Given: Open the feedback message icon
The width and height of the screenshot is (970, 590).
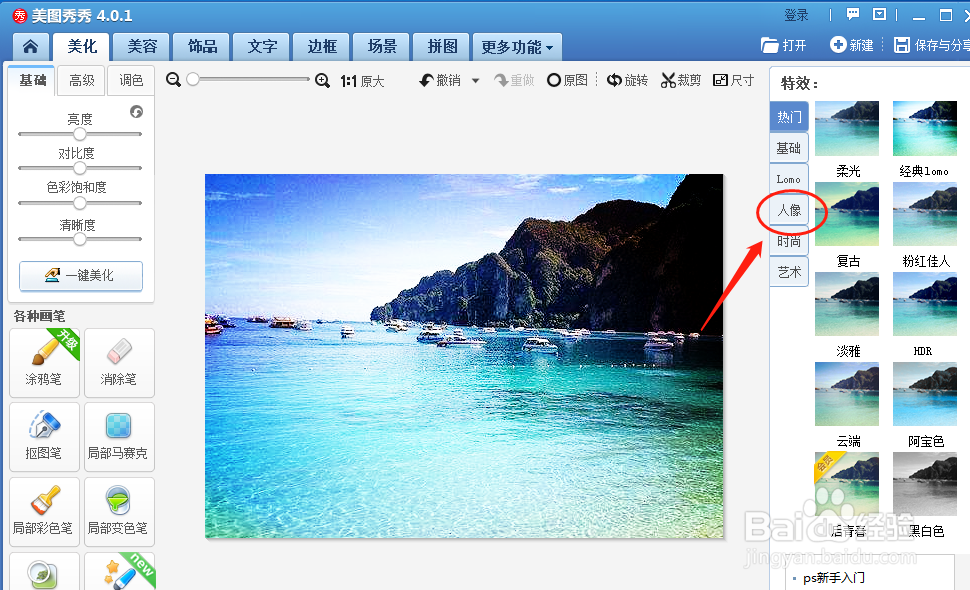Looking at the screenshot, I should [853, 14].
